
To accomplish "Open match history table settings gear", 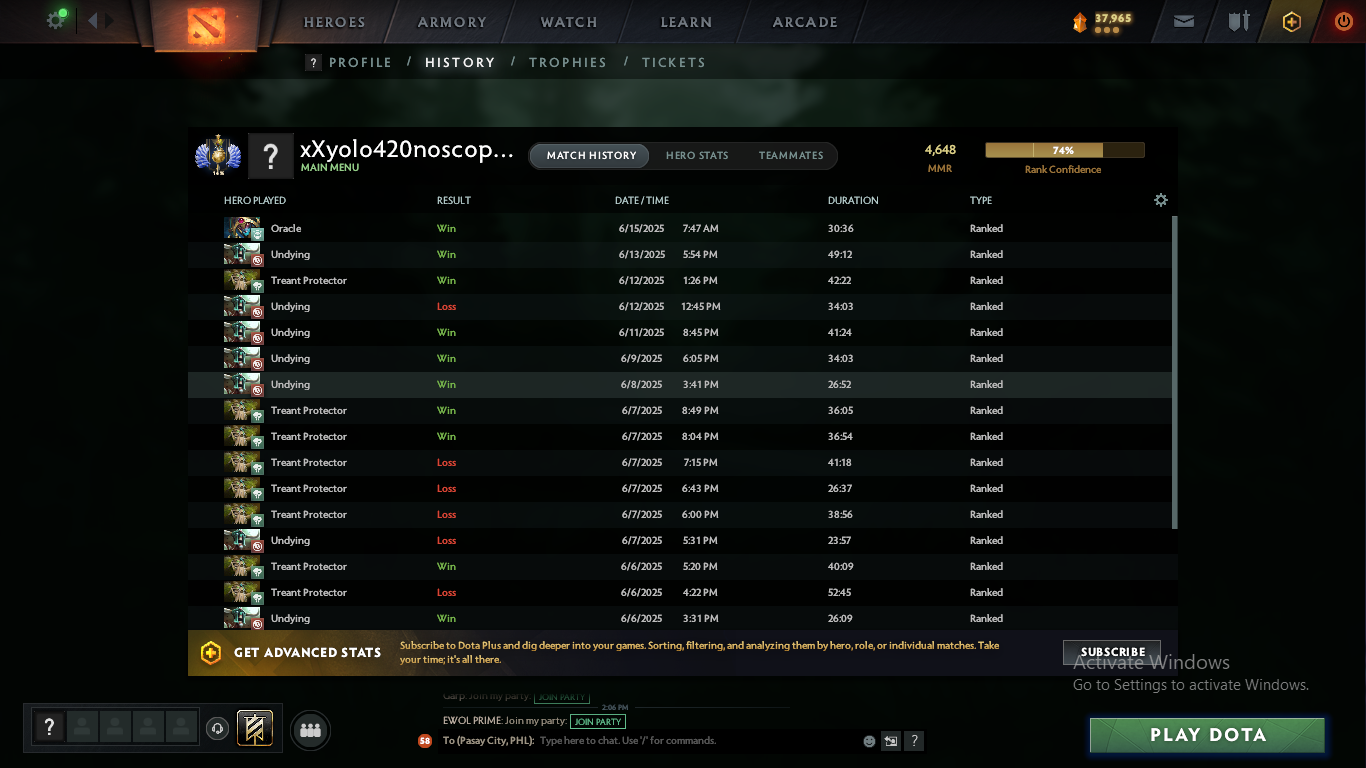I will tap(1161, 200).
